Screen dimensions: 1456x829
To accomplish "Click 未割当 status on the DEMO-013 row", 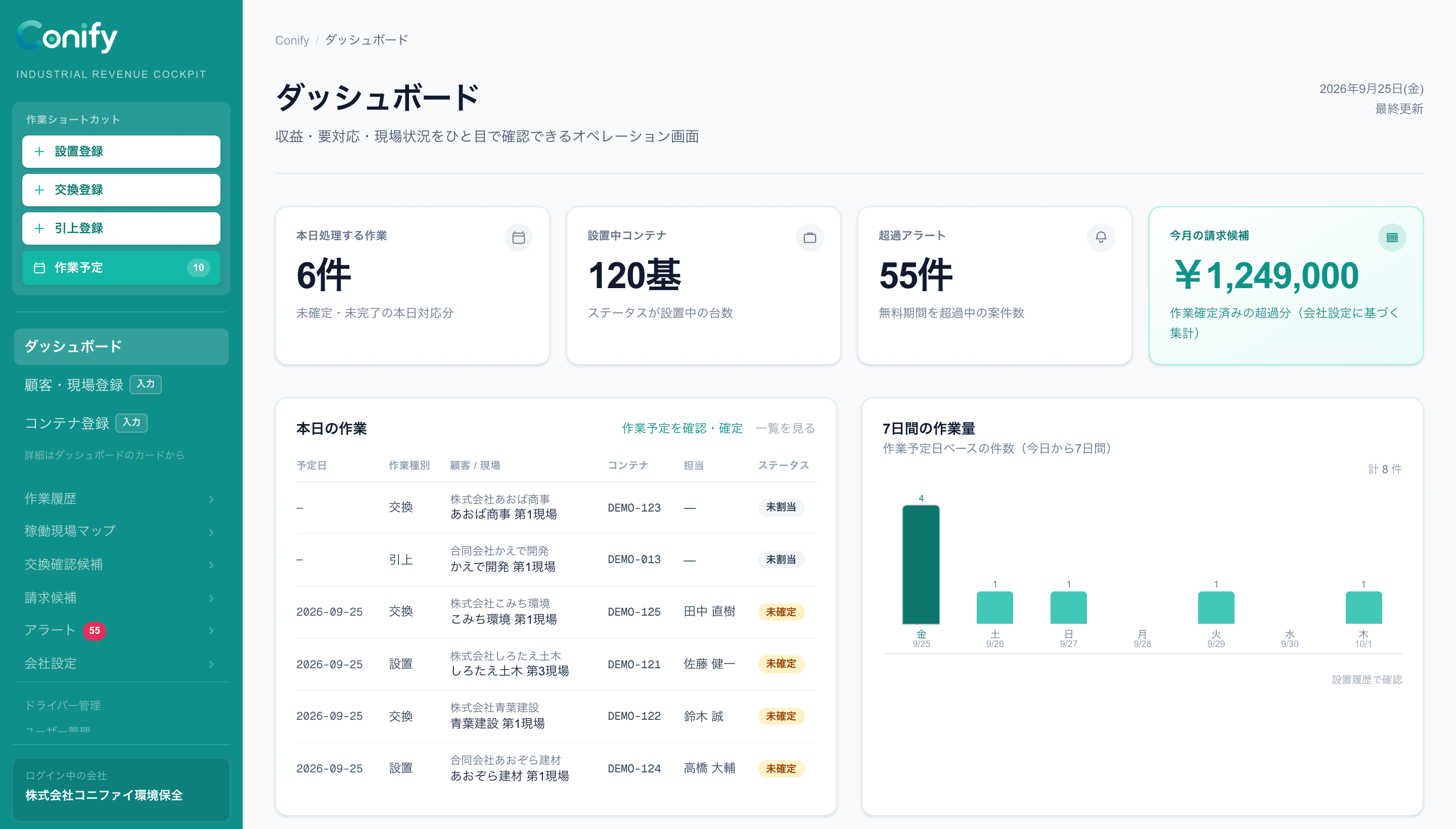I will click(781, 559).
